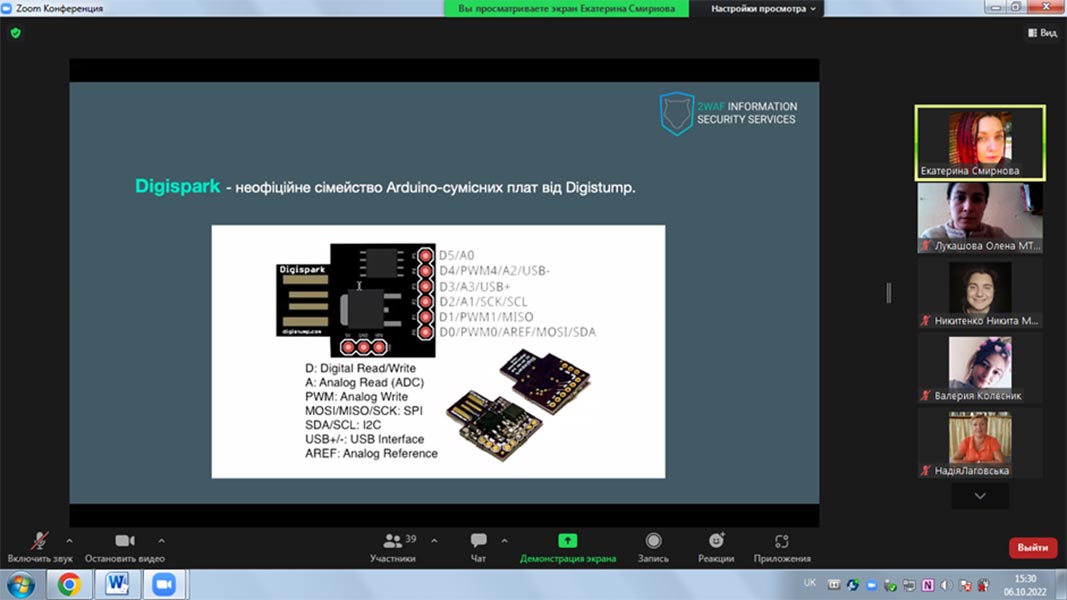1067x600 pixels.
Task: Click the 'D: Digital Read/Write' legend line
Action: (360, 368)
